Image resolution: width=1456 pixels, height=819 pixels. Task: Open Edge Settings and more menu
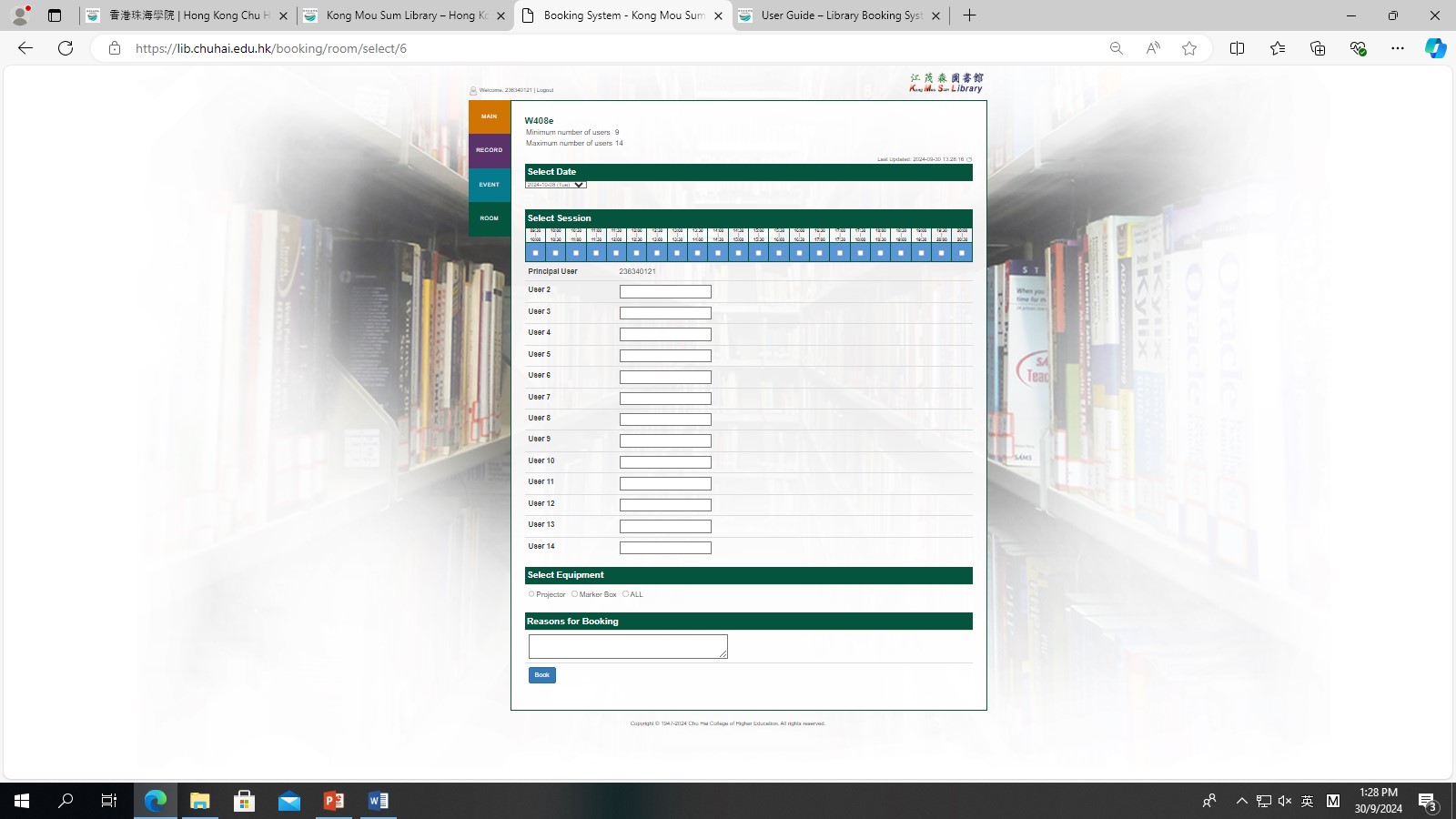pos(1398,48)
